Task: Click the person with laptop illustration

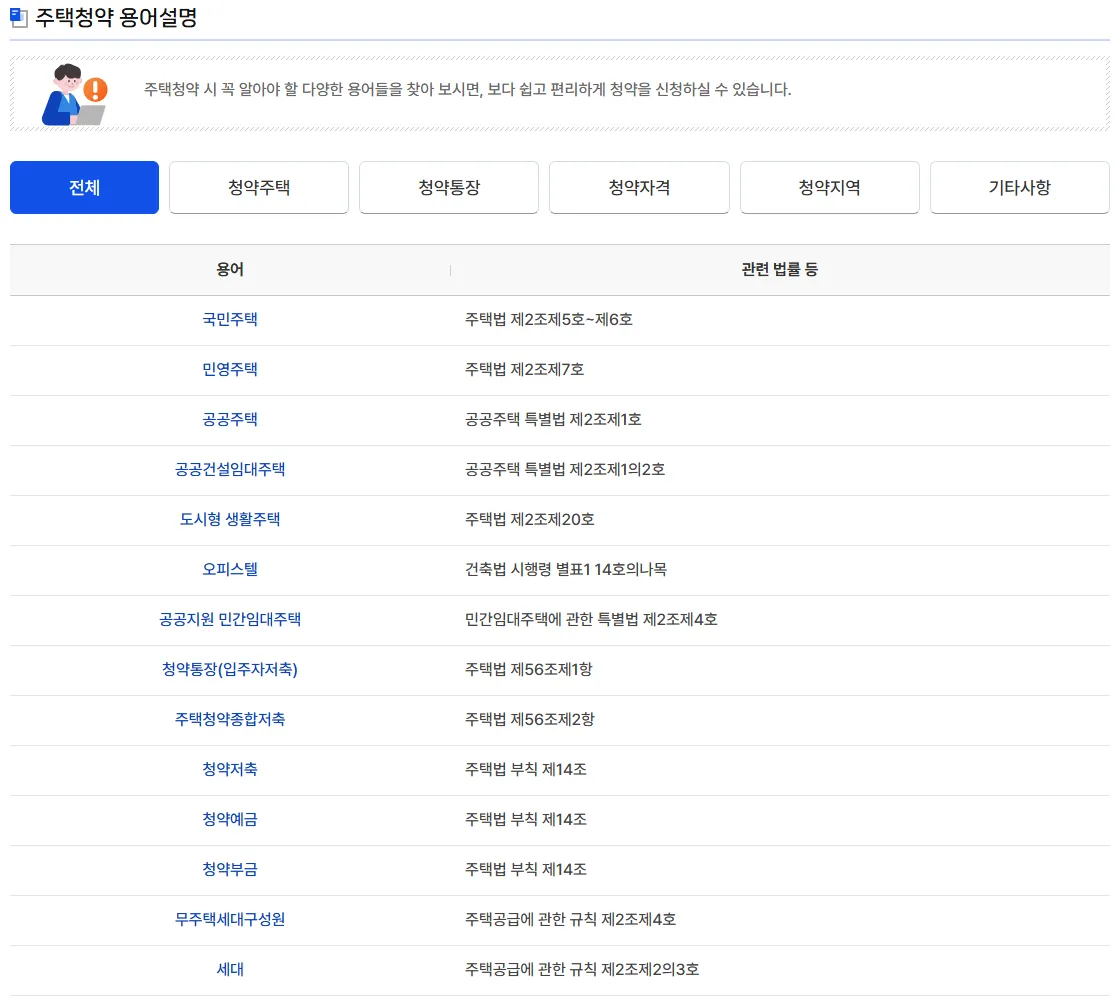Action: [74, 94]
